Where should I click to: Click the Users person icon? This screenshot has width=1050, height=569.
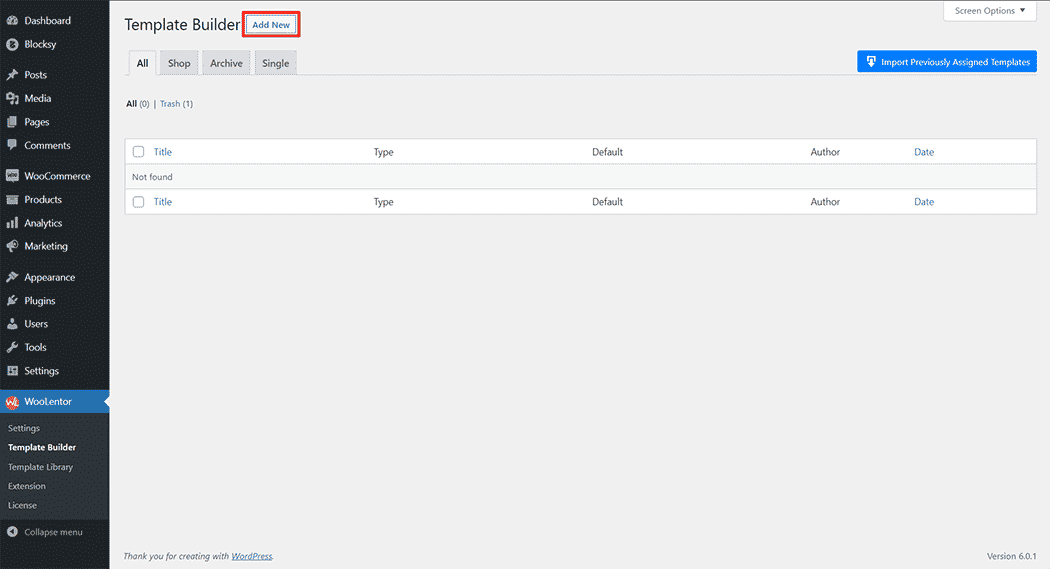point(12,324)
